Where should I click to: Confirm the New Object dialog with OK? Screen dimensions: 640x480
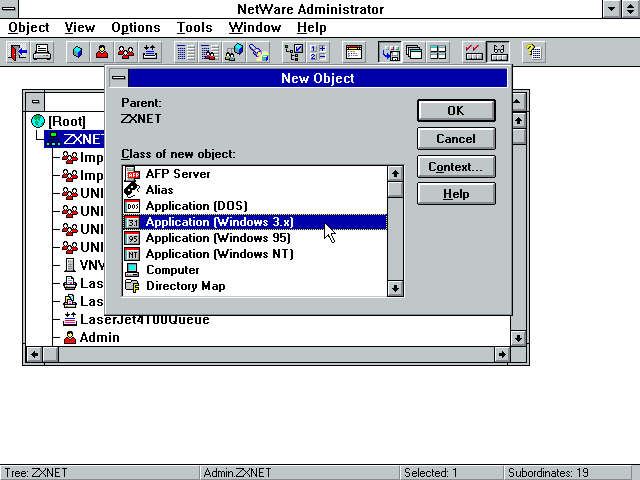(x=456, y=111)
